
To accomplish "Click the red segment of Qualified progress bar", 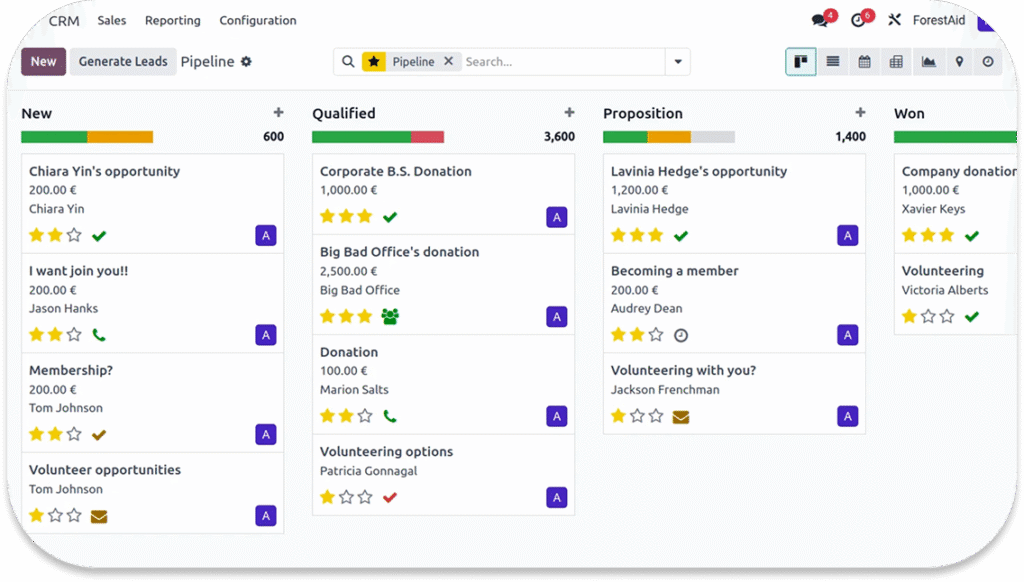I will tap(427, 137).
